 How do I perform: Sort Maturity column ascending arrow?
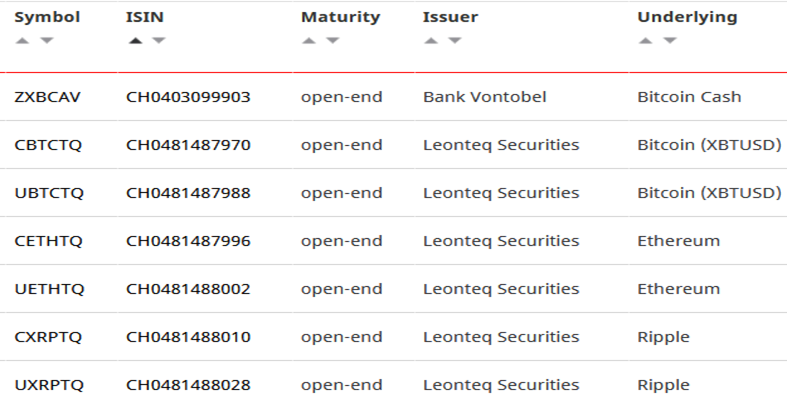tap(309, 41)
